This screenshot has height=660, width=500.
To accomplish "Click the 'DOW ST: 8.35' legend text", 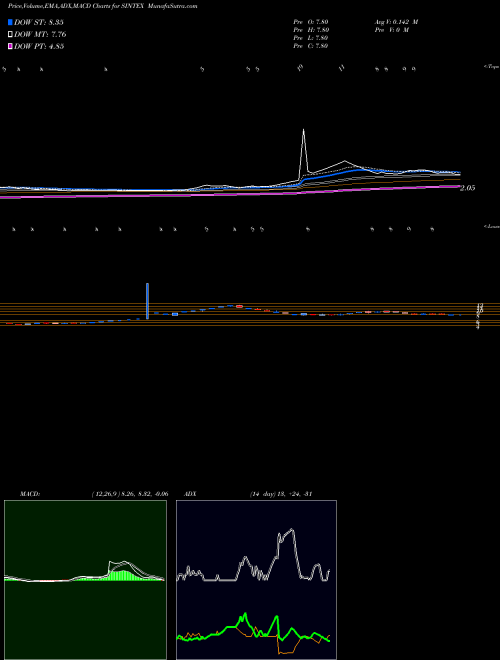I will [x=39, y=22].
